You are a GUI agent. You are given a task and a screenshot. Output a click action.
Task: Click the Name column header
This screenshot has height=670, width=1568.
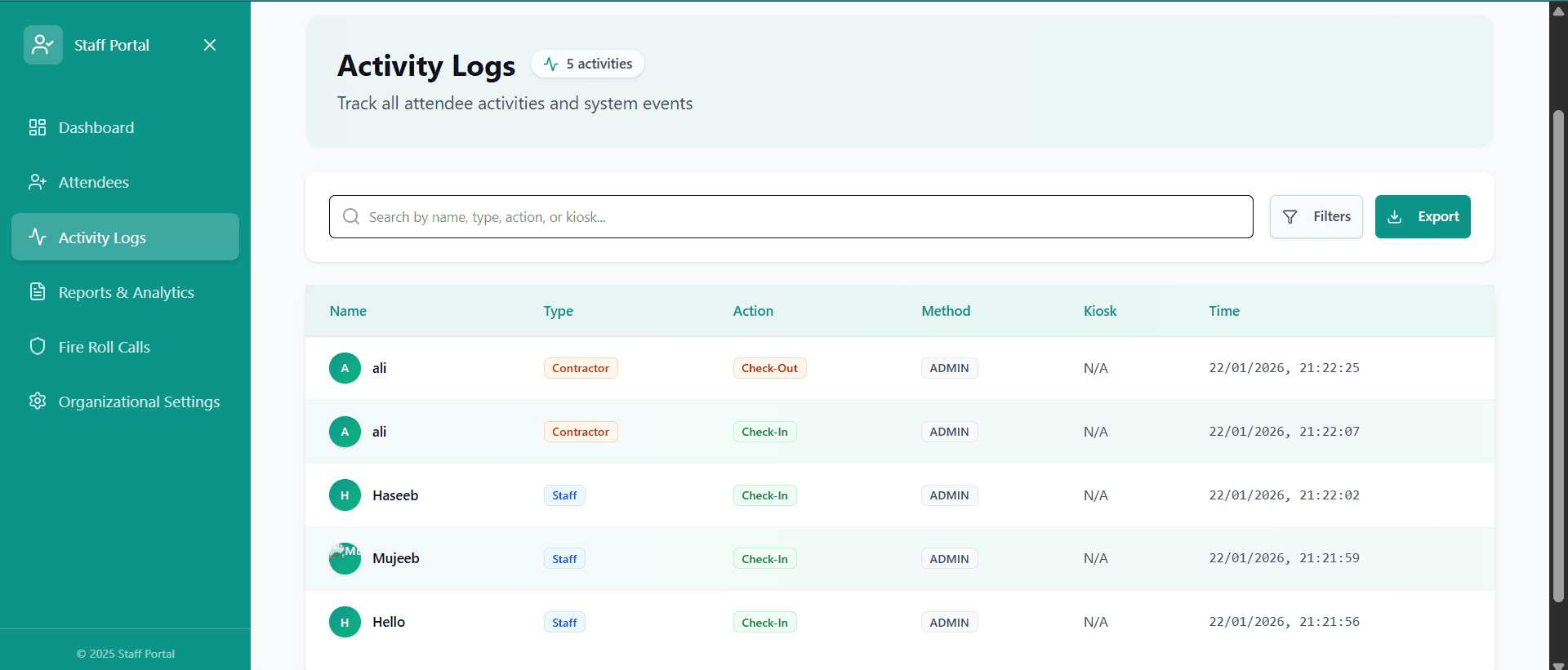coord(348,311)
